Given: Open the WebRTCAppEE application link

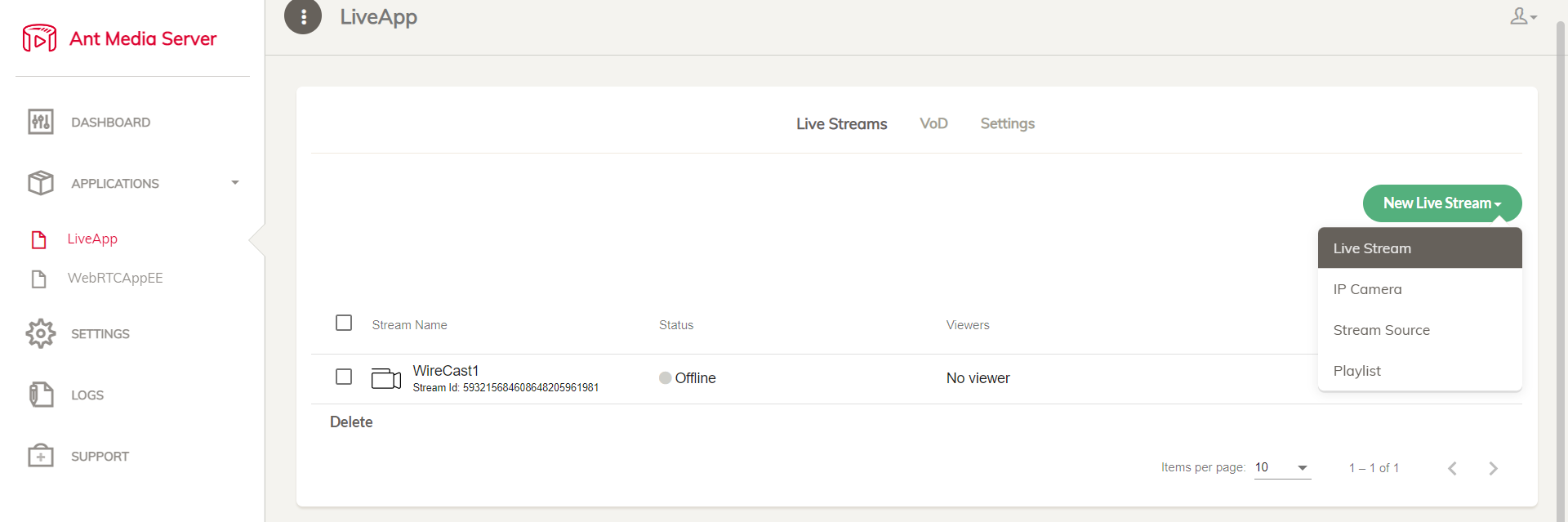Looking at the screenshot, I should point(115,278).
